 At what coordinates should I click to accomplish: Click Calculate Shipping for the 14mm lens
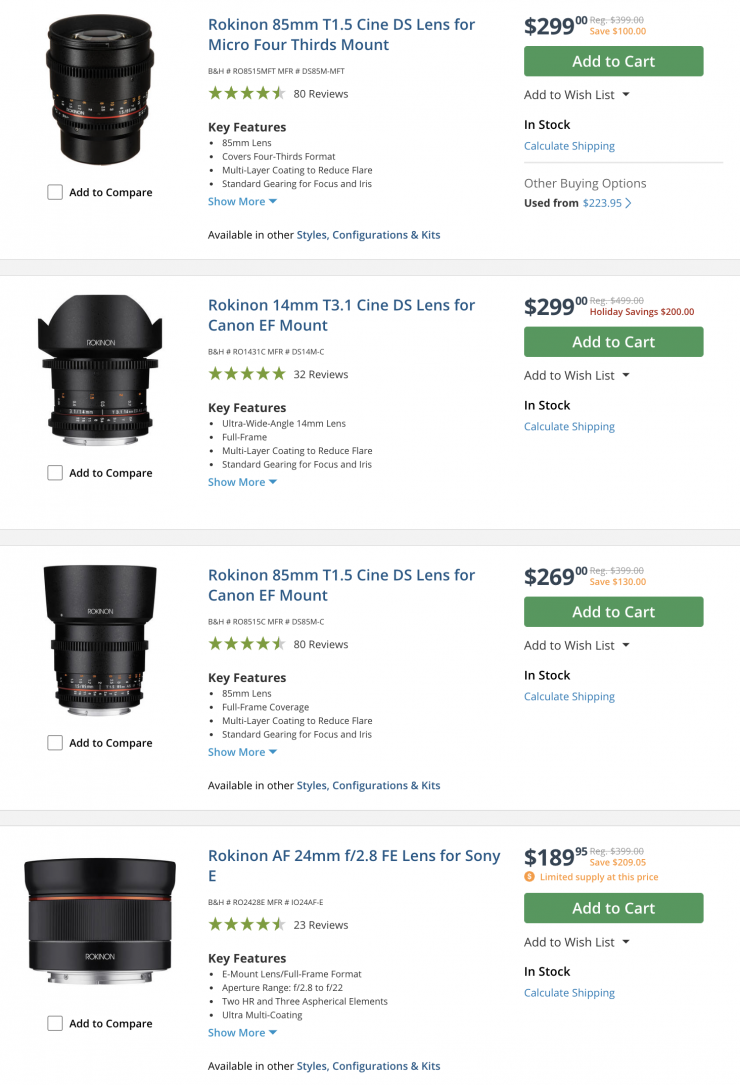coord(569,427)
